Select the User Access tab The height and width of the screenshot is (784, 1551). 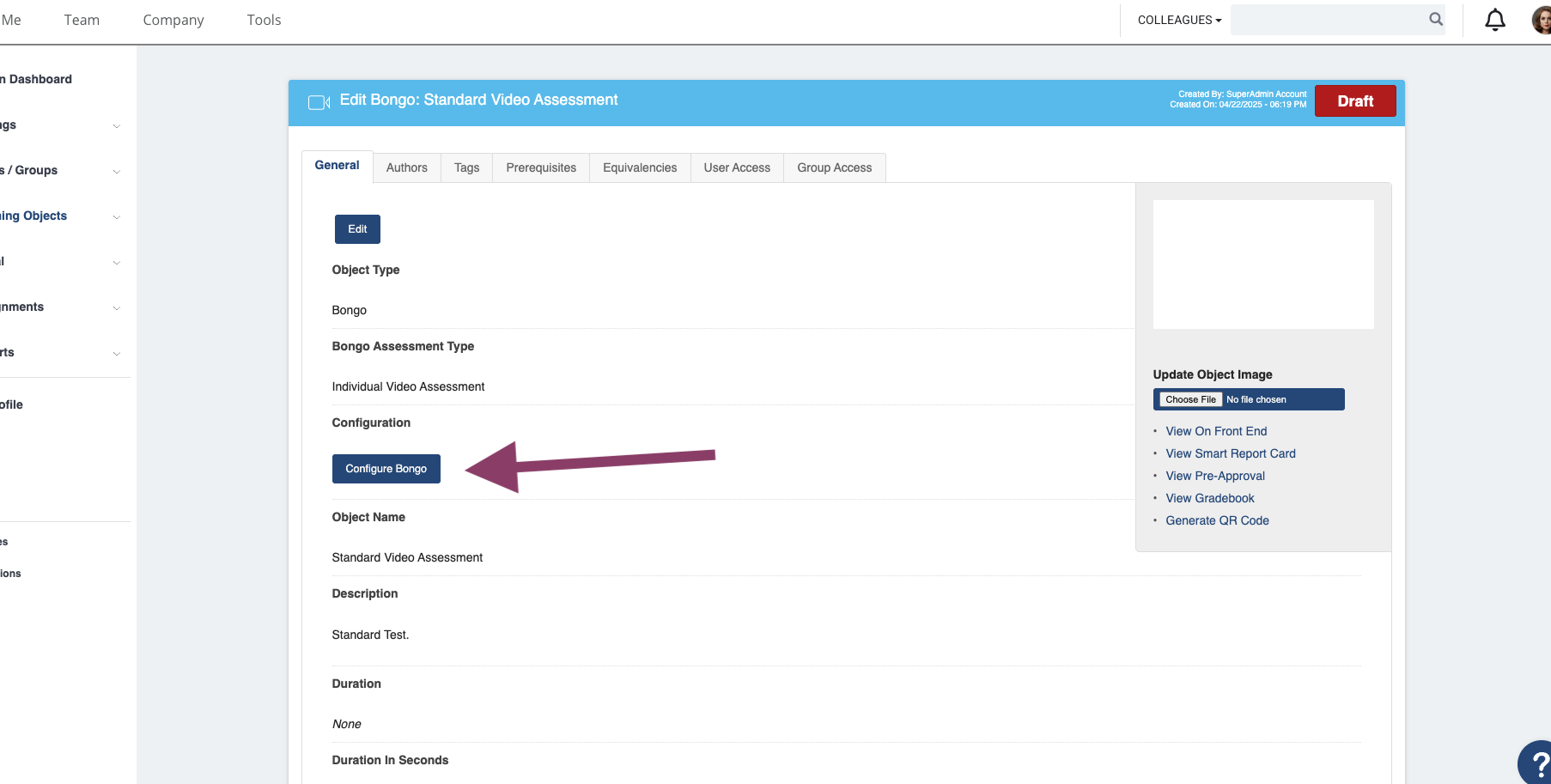point(737,167)
